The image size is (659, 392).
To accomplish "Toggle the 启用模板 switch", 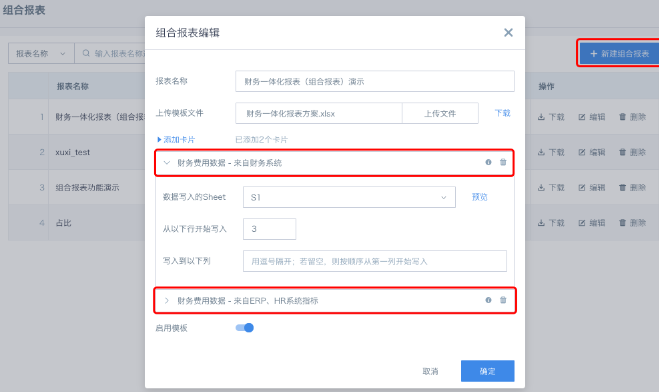I will tap(245, 328).
